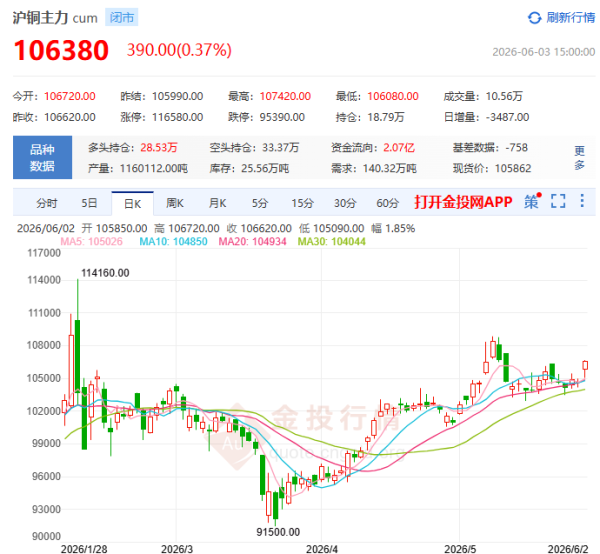Click the 资金流向 value 2.07亿
Image resolution: width=600 pixels, height=554 pixels.
tap(399, 147)
